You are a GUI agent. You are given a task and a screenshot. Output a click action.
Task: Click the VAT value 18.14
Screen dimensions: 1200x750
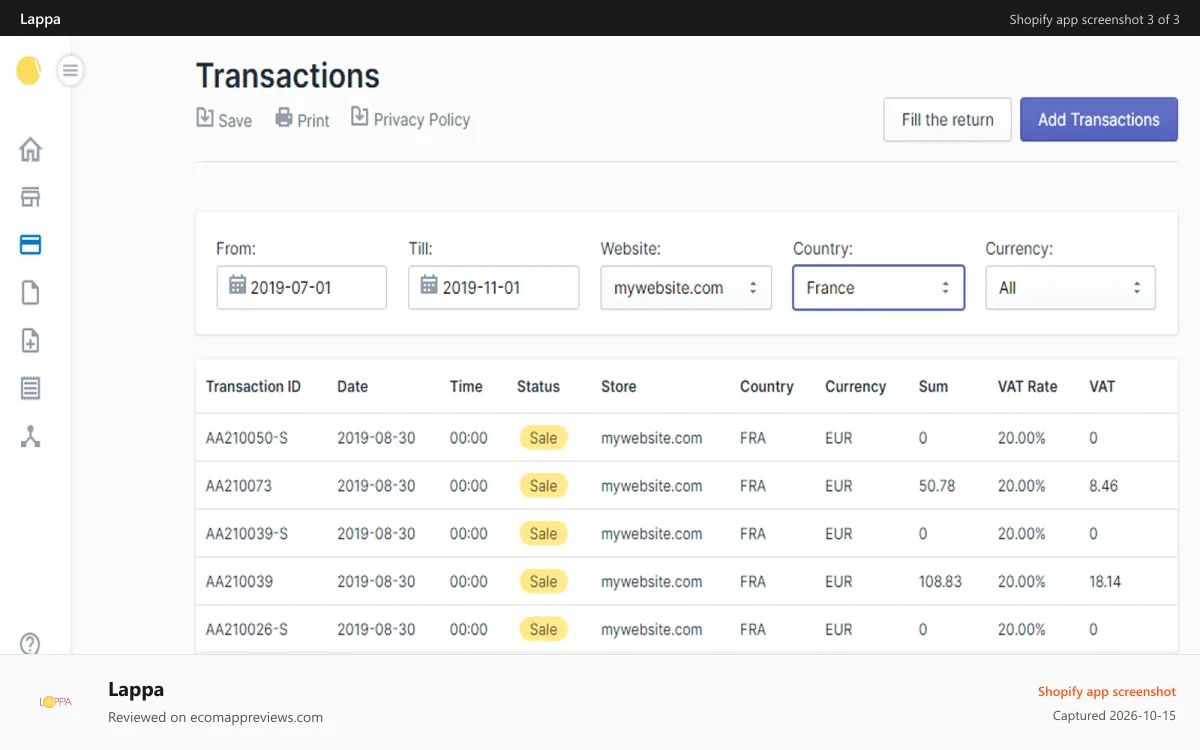click(x=1105, y=582)
